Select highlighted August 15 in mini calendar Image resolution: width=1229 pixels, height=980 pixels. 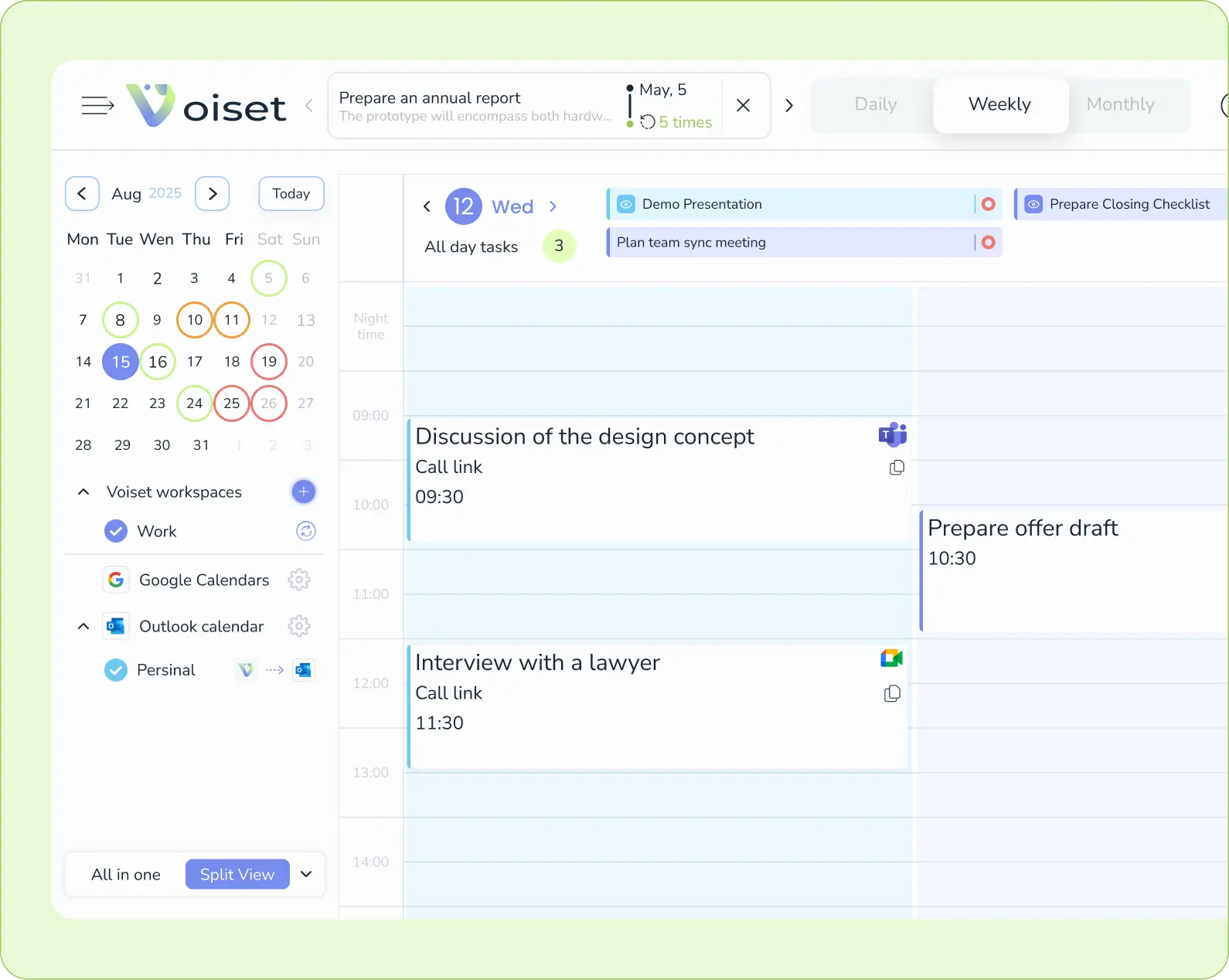pos(121,362)
